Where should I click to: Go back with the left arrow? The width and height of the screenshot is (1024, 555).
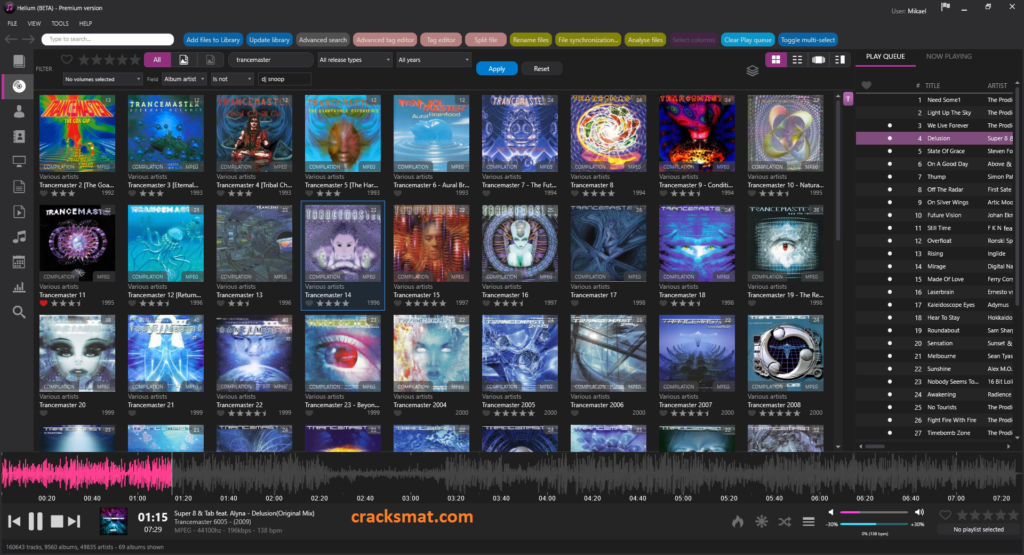pos(10,39)
